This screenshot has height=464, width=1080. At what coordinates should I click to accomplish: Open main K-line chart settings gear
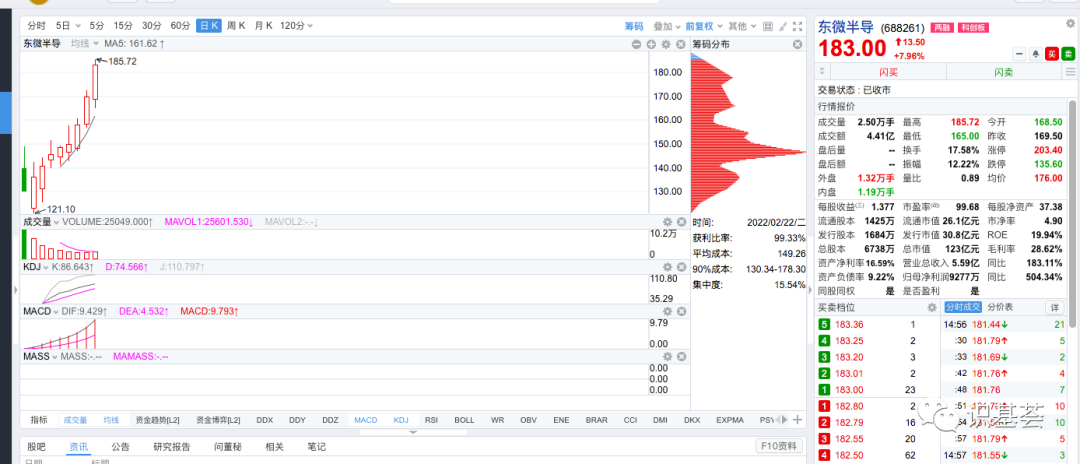coord(666,44)
